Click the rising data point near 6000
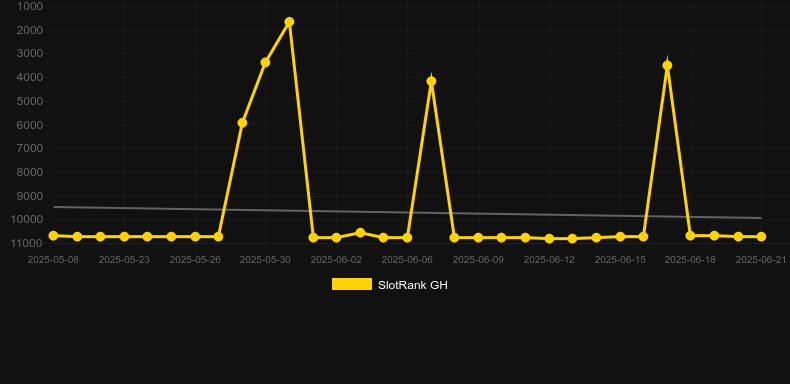 click(x=242, y=123)
